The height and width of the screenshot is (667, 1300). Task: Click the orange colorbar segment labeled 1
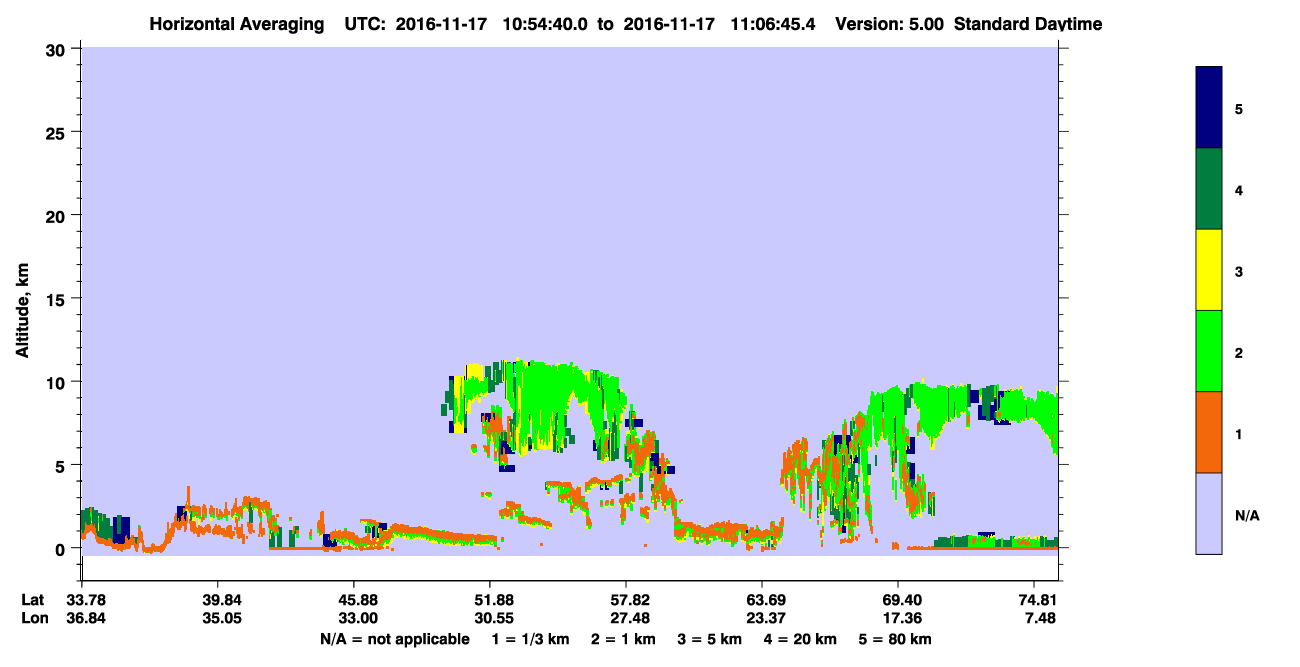[1208, 432]
